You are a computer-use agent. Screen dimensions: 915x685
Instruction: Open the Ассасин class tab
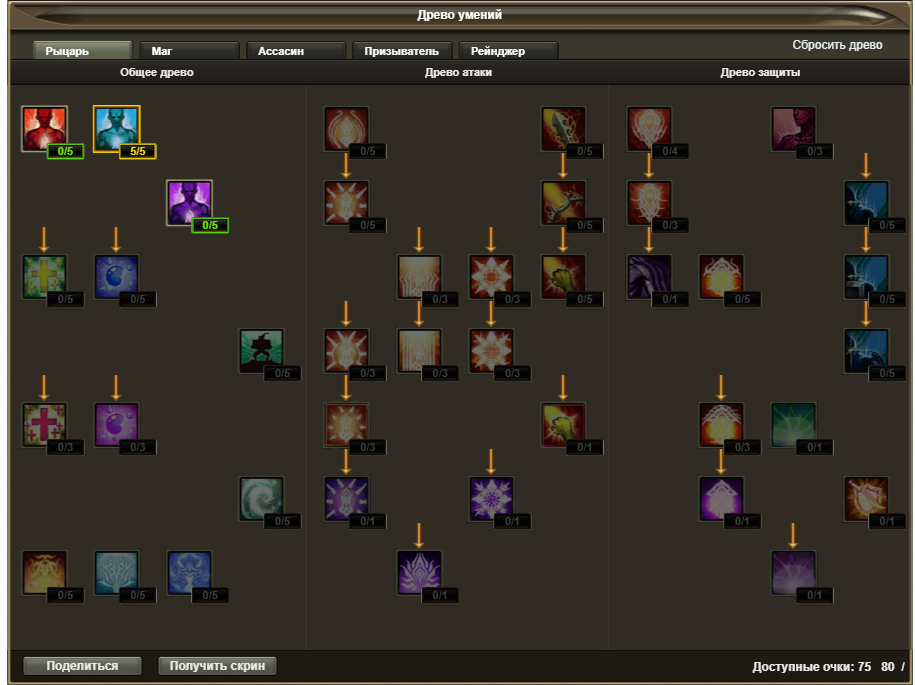[296, 51]
